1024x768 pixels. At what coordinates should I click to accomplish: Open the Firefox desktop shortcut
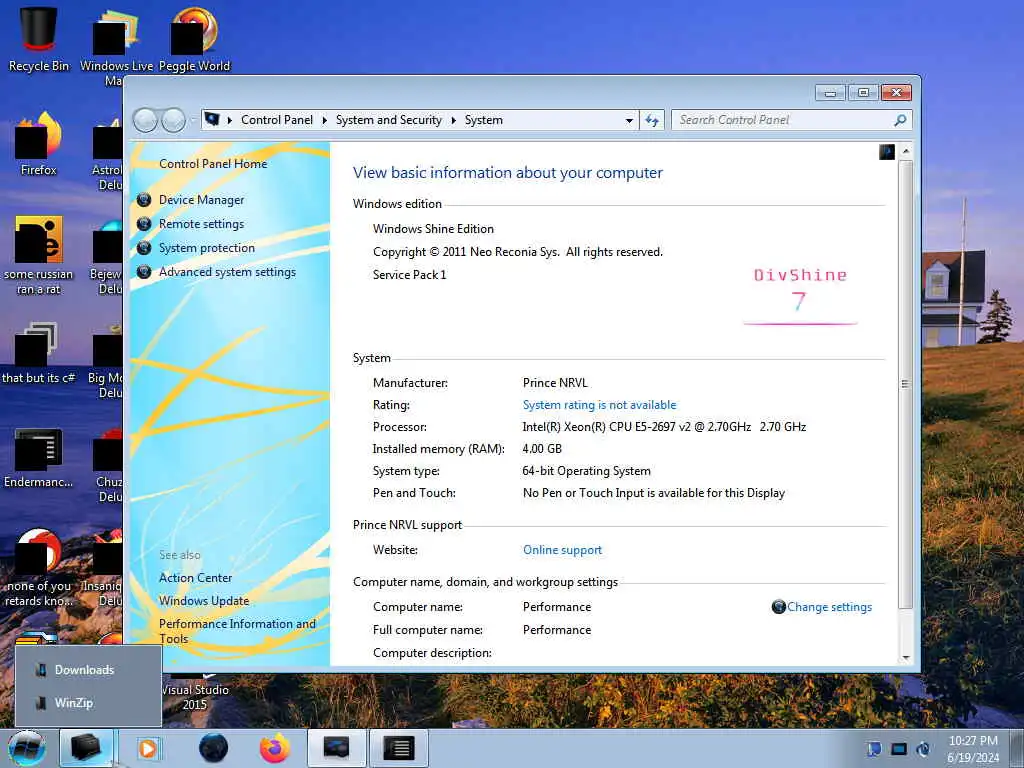point(39,144)
